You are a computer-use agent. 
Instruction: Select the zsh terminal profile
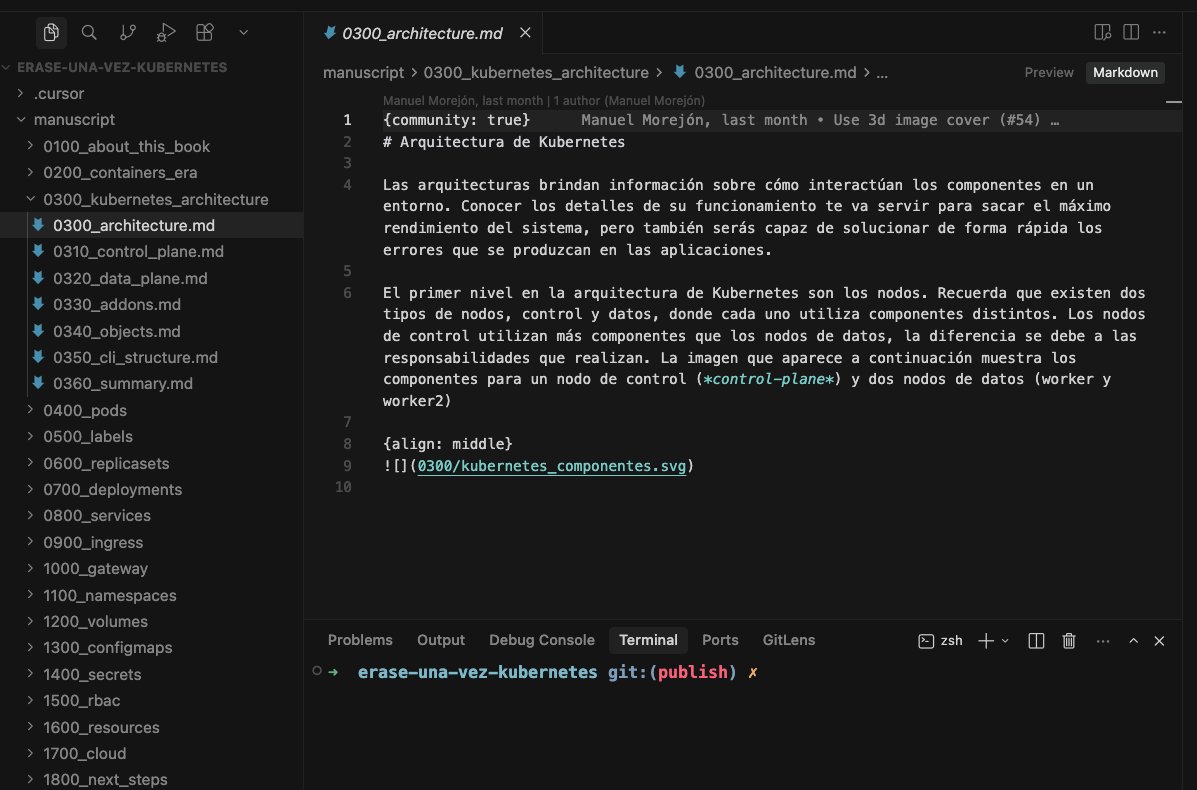940,641
